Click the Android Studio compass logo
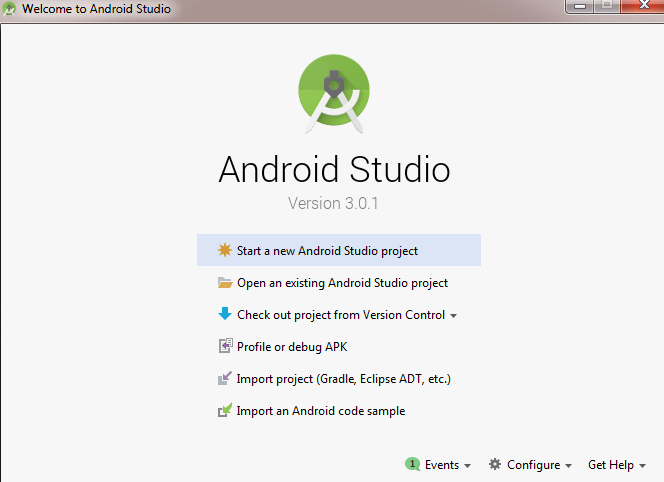This screenshot has width=664, height=482. 334,94
